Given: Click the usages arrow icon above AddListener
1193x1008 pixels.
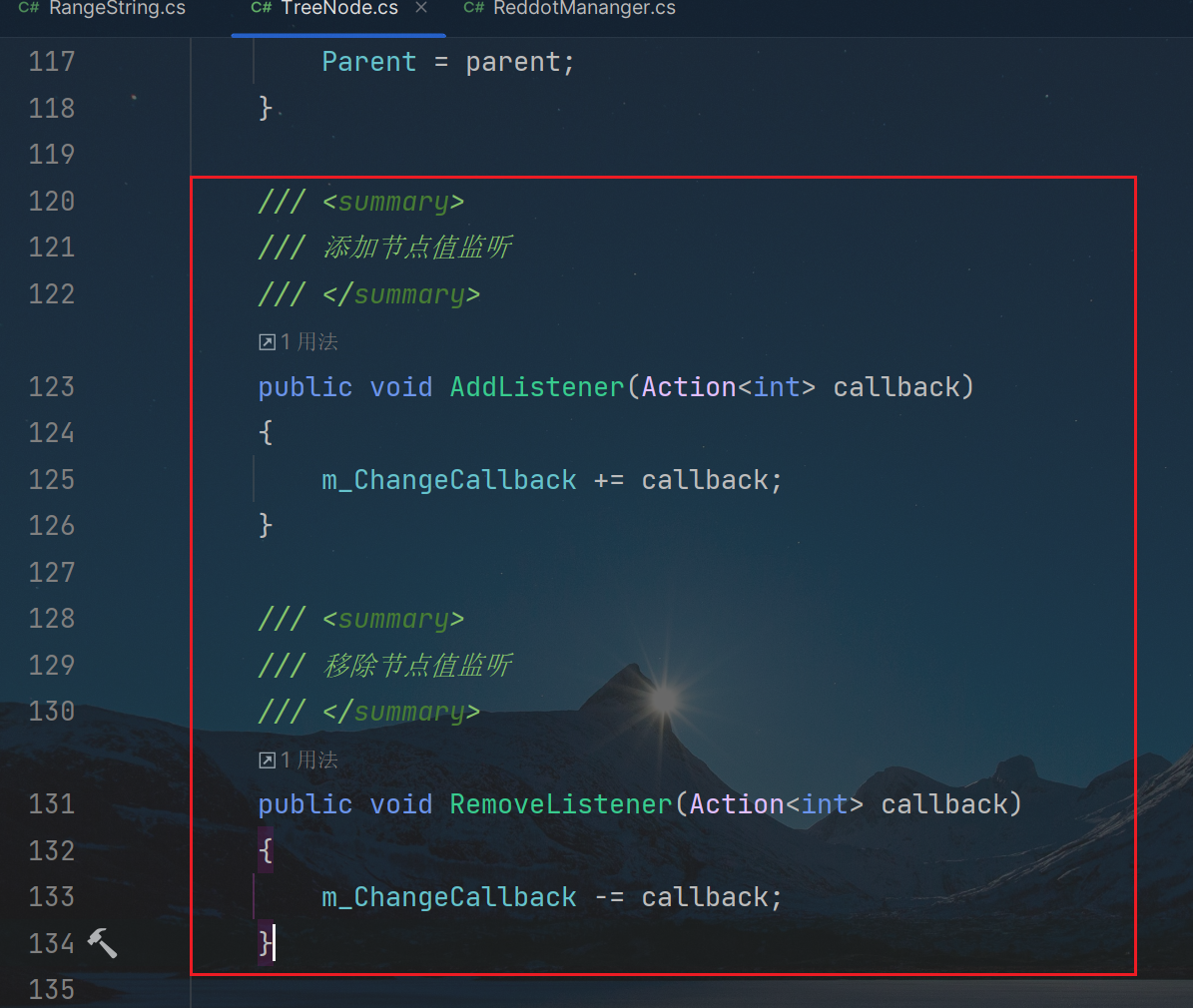Looking at the screenshot, I should click(x=267, y=342).
